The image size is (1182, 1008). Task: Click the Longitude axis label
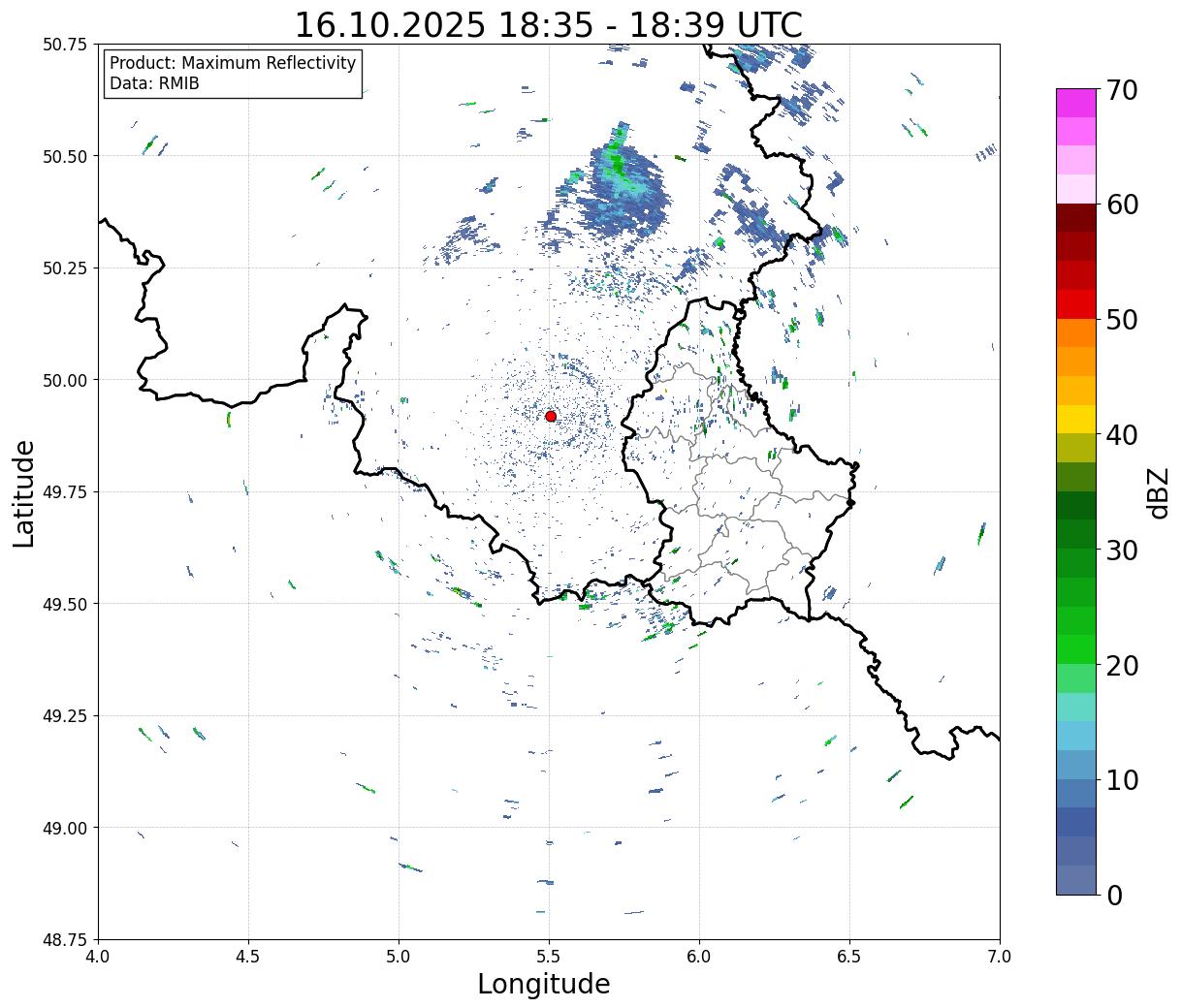544,985
